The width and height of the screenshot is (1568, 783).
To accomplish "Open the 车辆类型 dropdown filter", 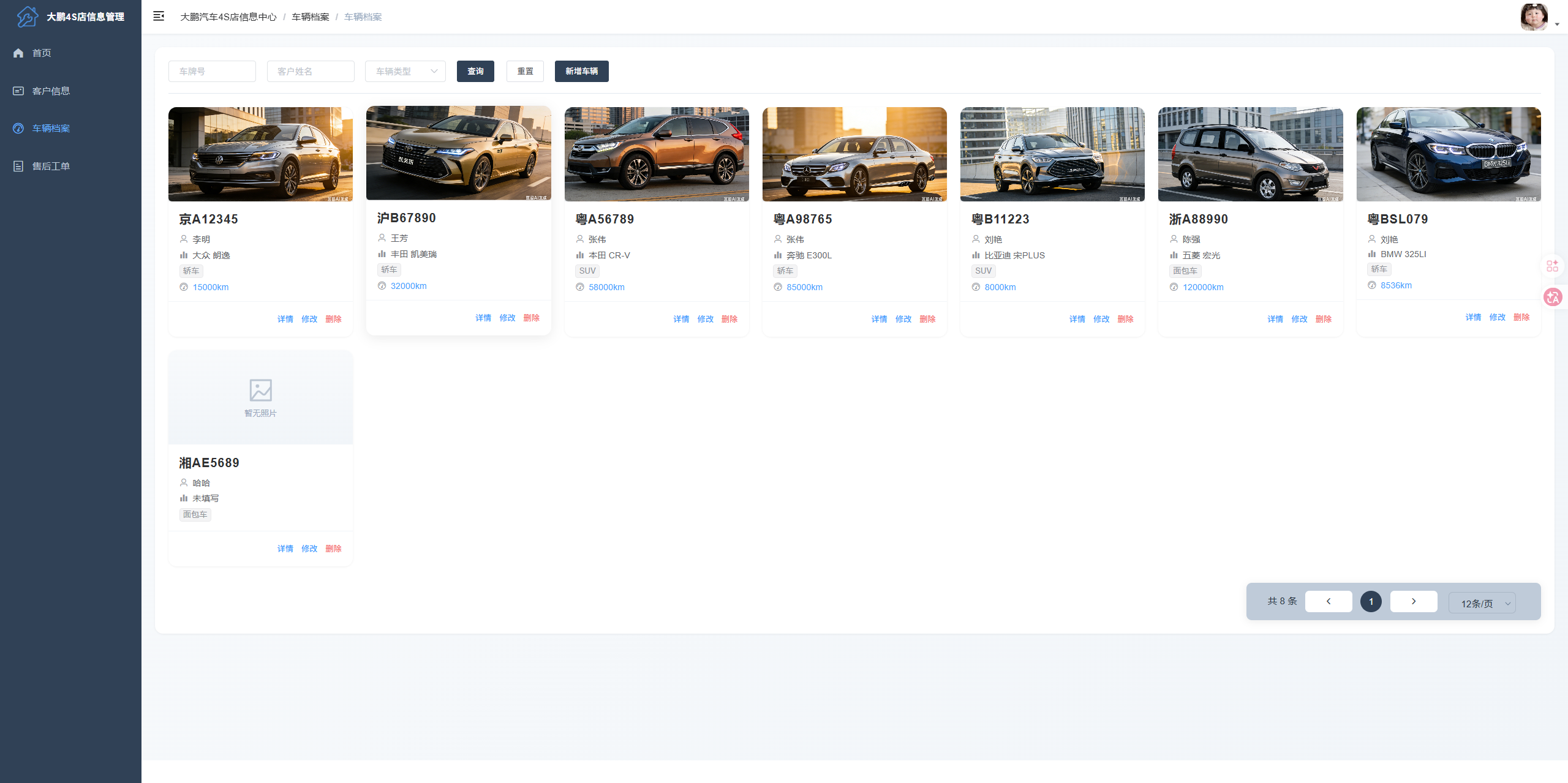I will click(405, 71).
